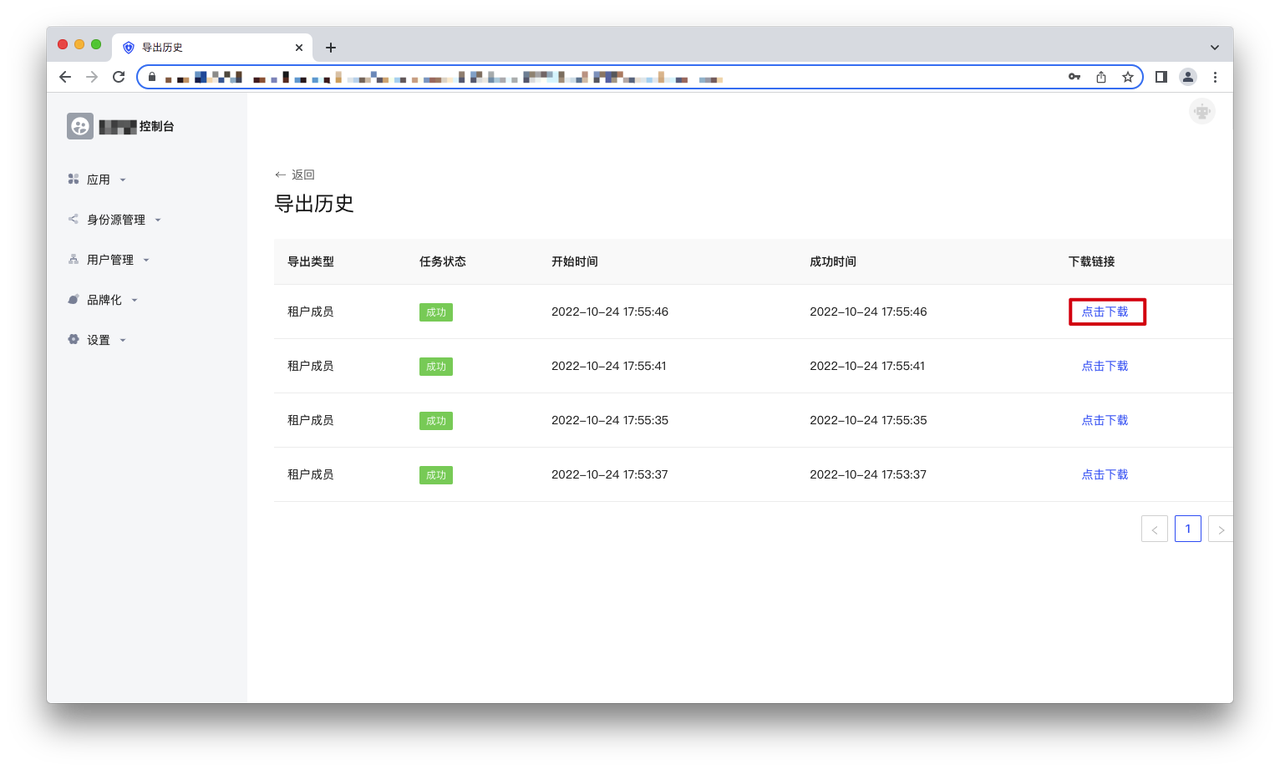
Task: Open the browser side panel icon
Action: coord(1161,77)
